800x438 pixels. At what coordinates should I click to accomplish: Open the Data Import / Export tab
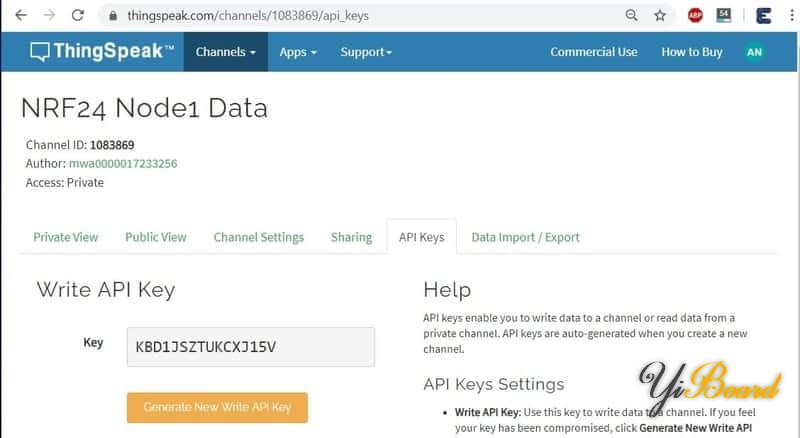click(x=525, y=237)
